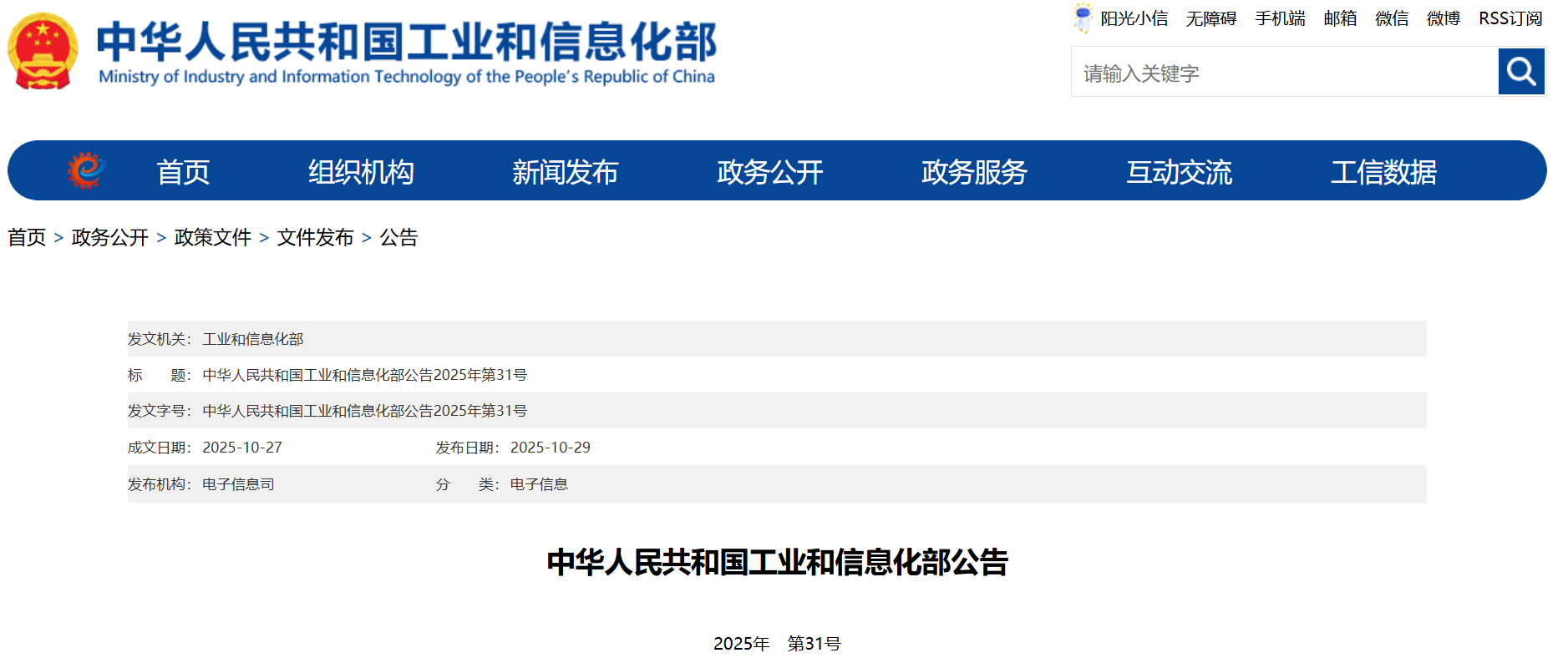Image resolution: width=1568 pixels, height=668 pixels.
Task: Go to the 新闻发布 section
Action: coord(565,172)
